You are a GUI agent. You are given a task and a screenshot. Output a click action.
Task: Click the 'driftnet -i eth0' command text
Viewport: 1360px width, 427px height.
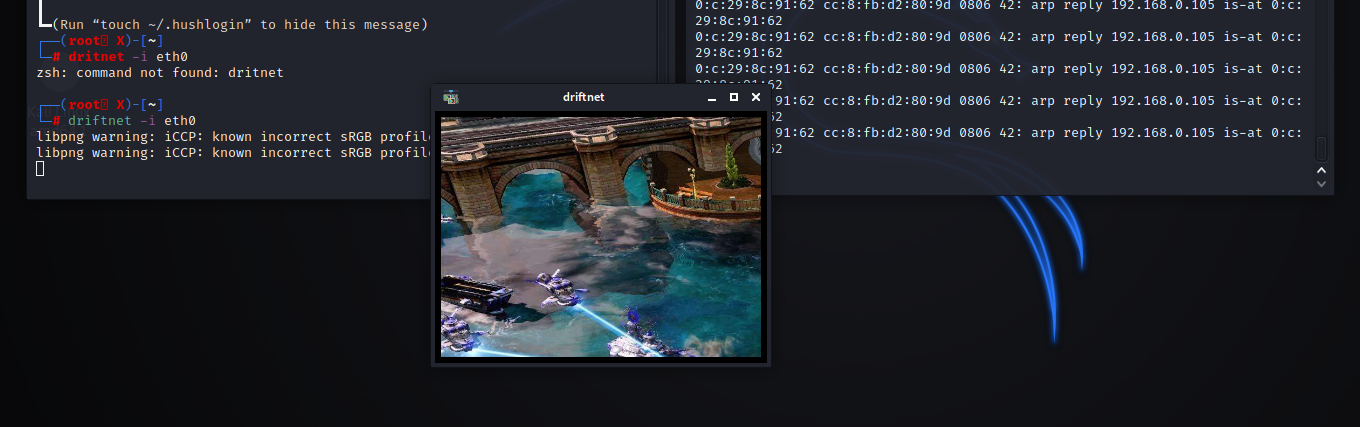[132, 120]
